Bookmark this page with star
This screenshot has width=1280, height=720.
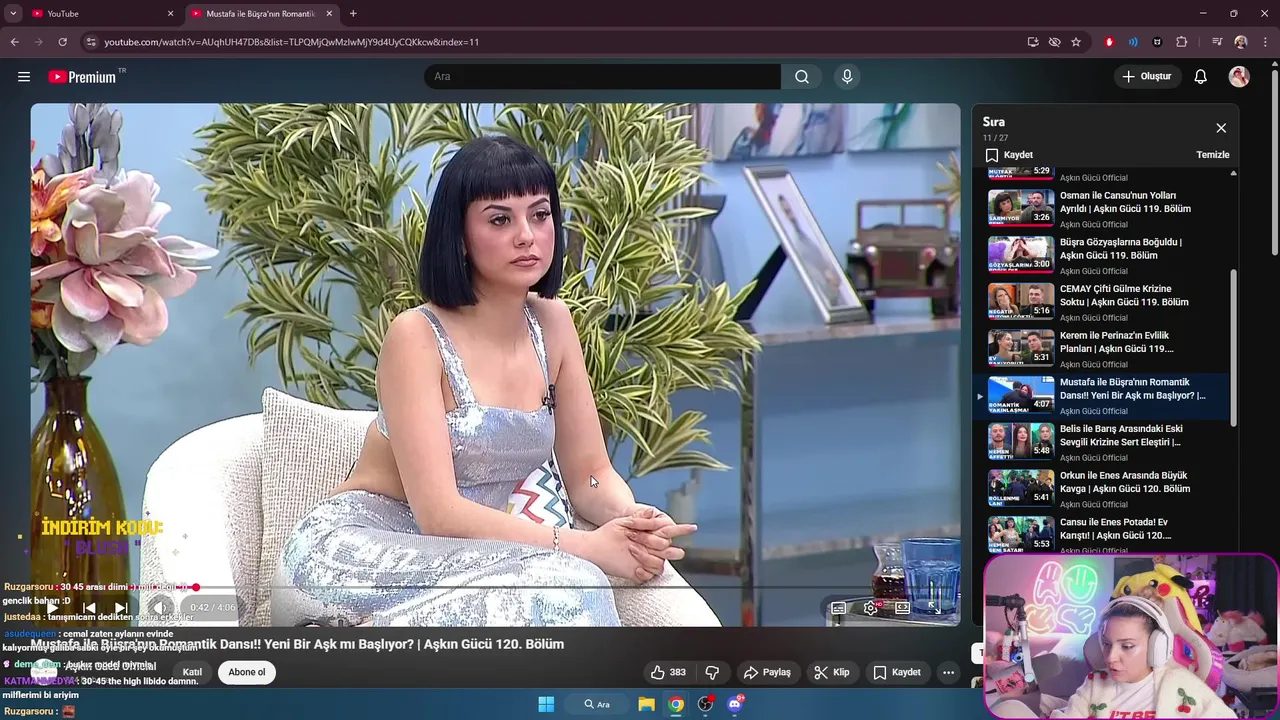(x=1076, y=42)
